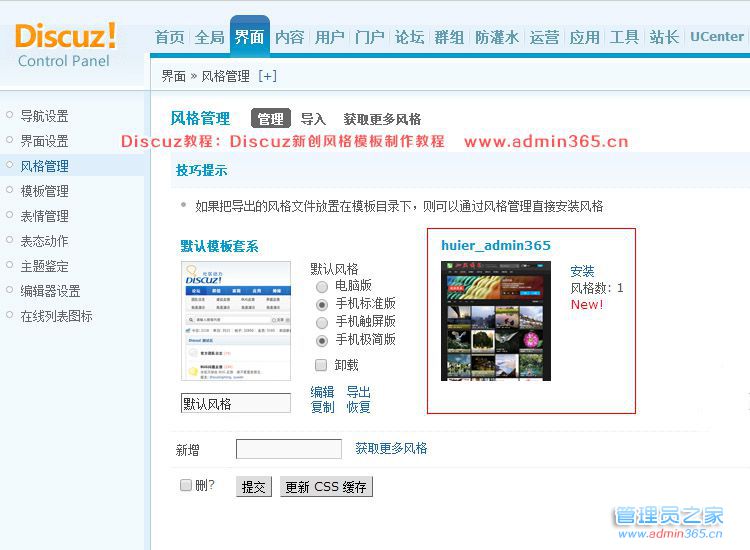750x550 pixels.
Task: Select the 手机极简版 radio button
Action: [x=322, y=341]
